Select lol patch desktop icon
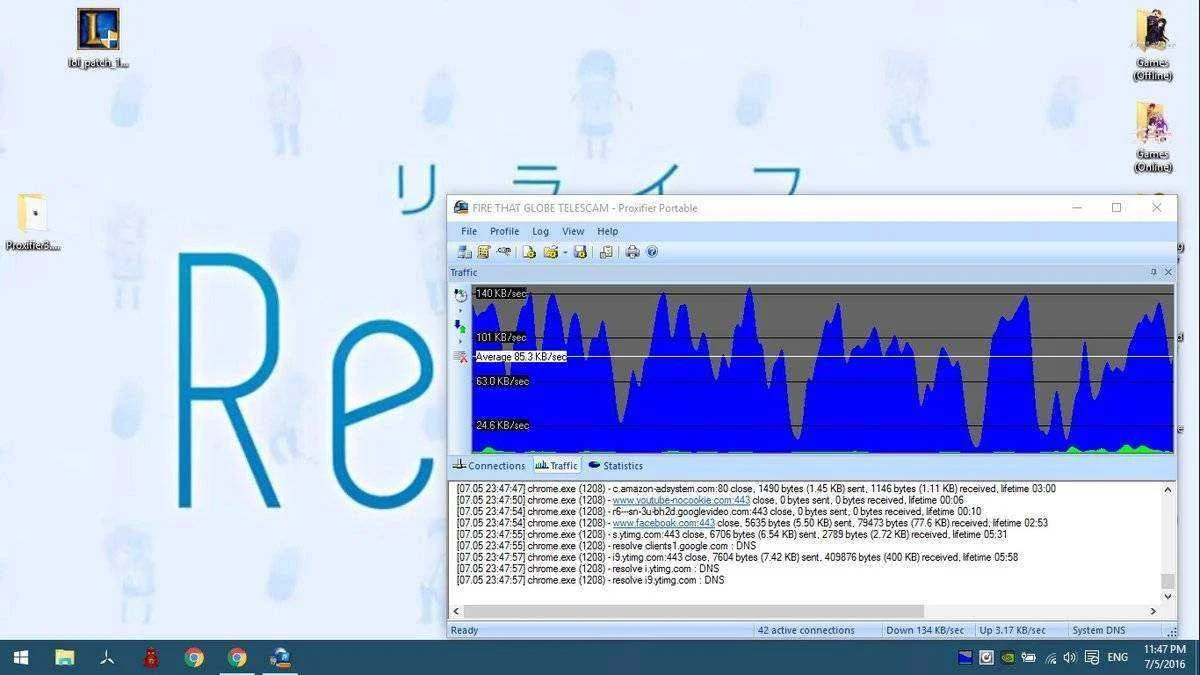 click(x=98, y=39)
